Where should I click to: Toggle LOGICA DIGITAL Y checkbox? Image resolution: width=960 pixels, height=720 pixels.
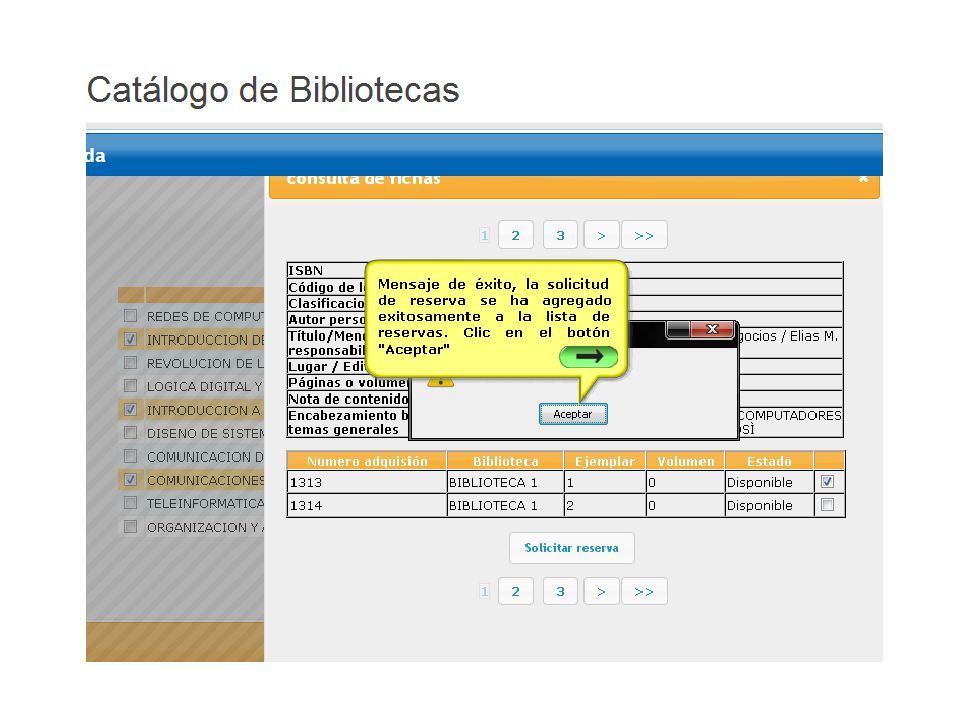[130, 386]
